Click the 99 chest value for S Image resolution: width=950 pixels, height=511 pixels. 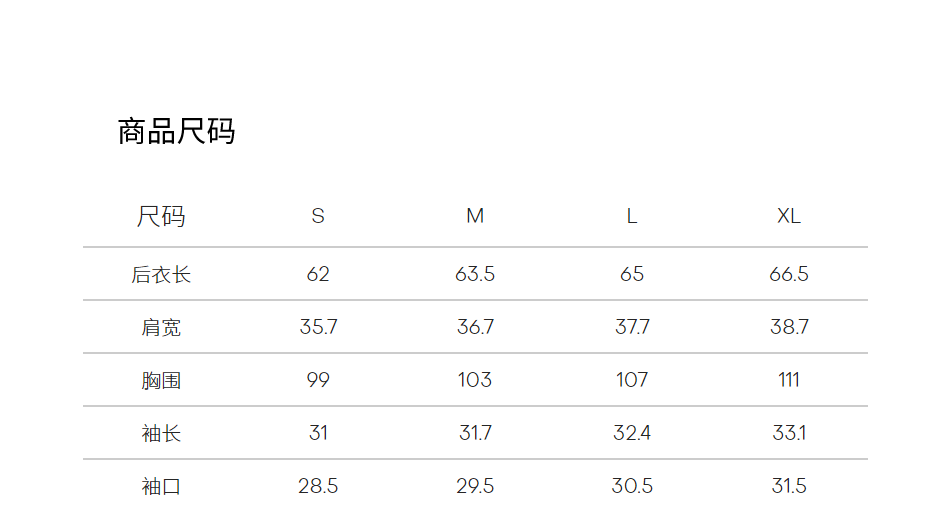pyautogui.click(x=318, y=380)
